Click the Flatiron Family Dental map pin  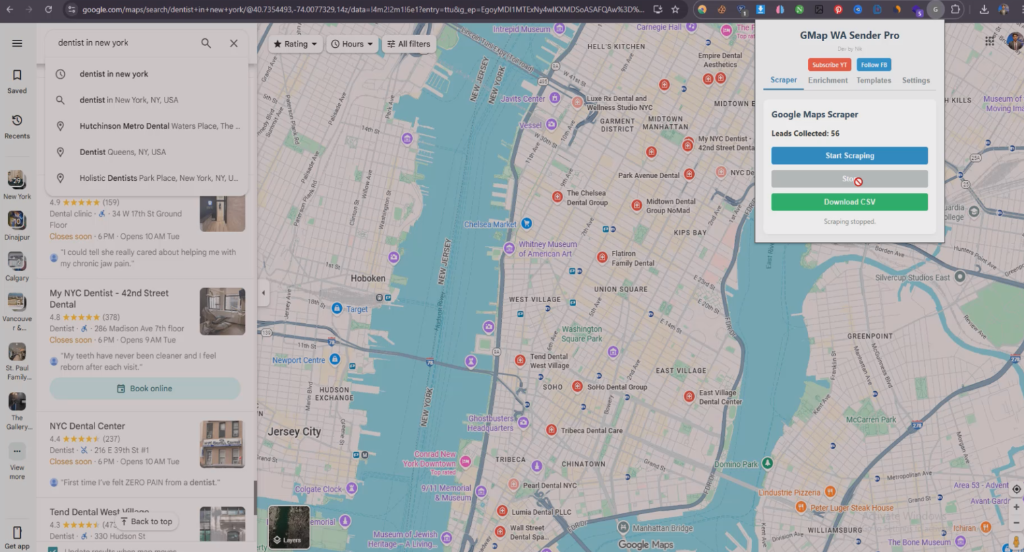[x=602, y=257]
